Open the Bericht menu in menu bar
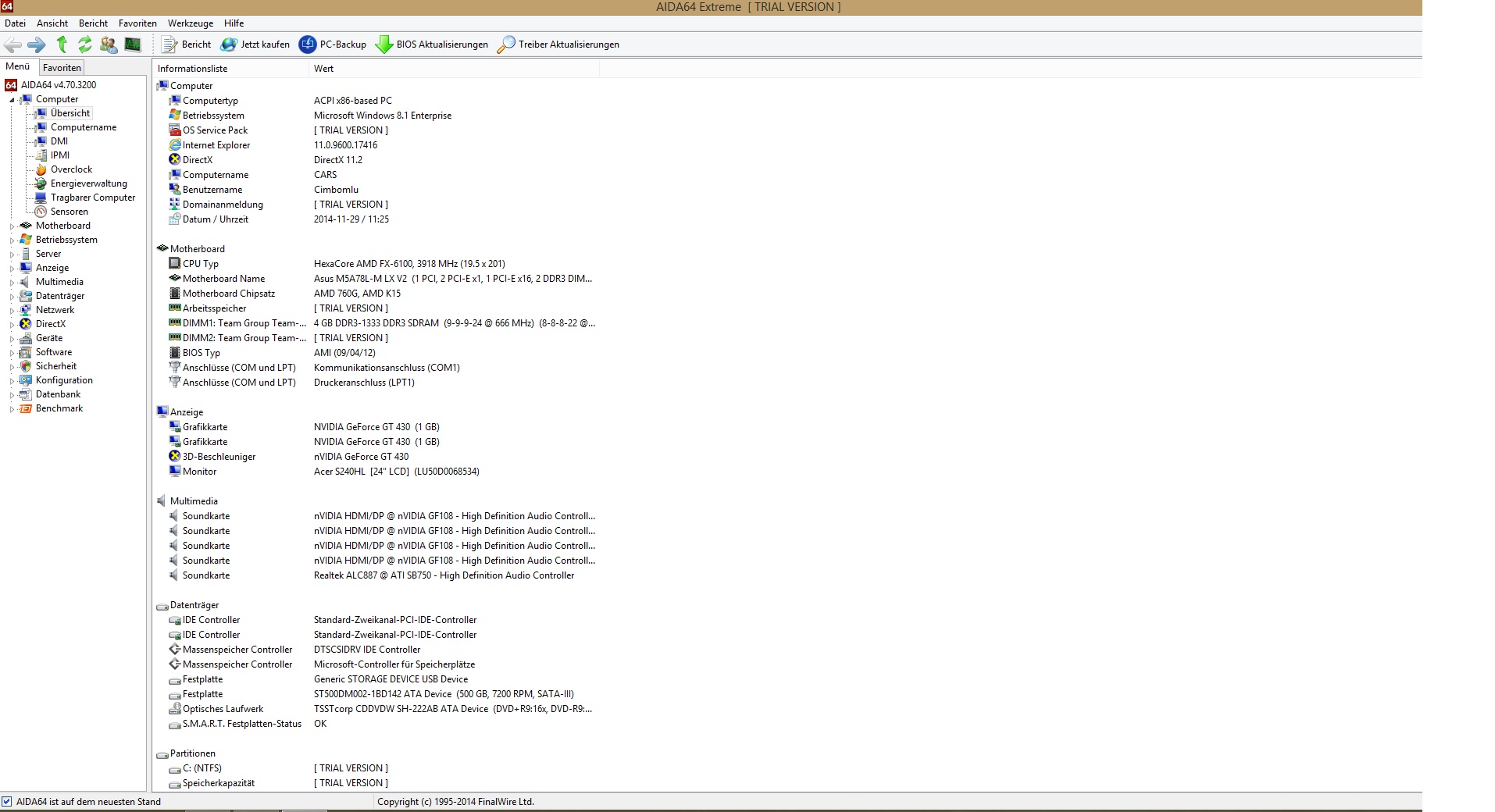1495x812 pixels. 93,23
